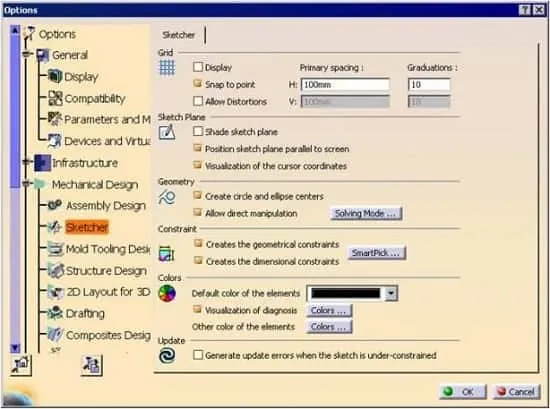Screen dimensions: 550x409
Task: Collapse the General tree node
Action: 27,54
